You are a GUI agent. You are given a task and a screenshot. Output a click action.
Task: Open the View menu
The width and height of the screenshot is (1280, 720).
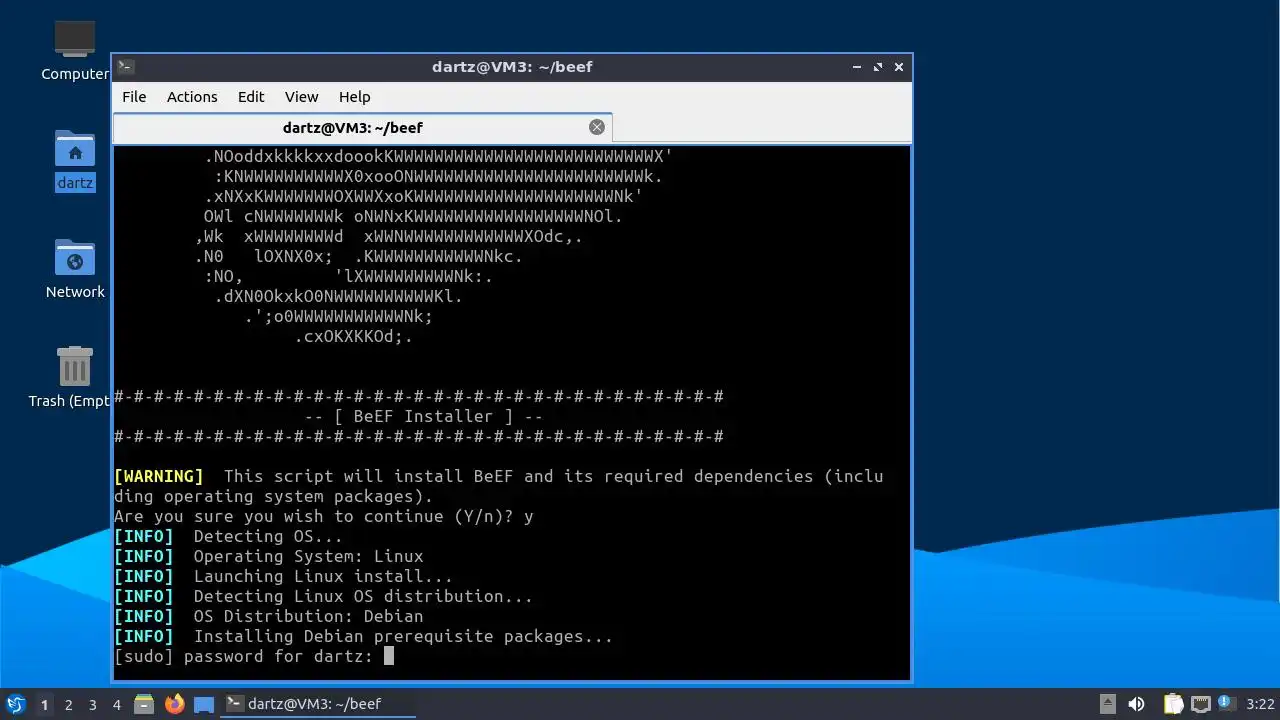pyautogui.click(x=301, y=97)
